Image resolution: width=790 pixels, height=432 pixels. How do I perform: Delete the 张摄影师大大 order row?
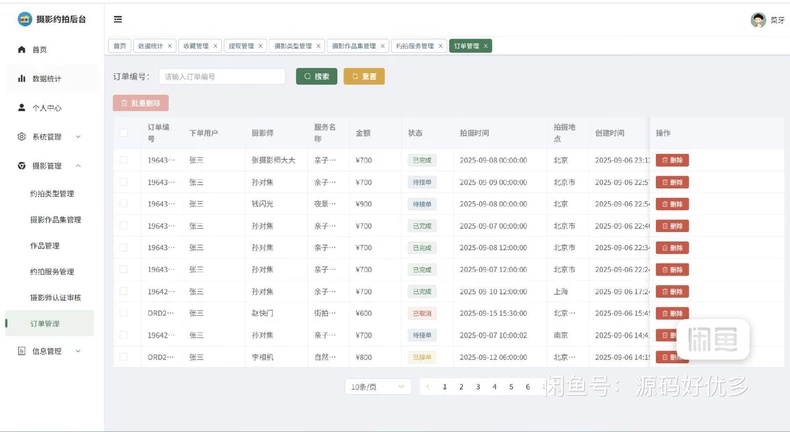coord(672,160)
